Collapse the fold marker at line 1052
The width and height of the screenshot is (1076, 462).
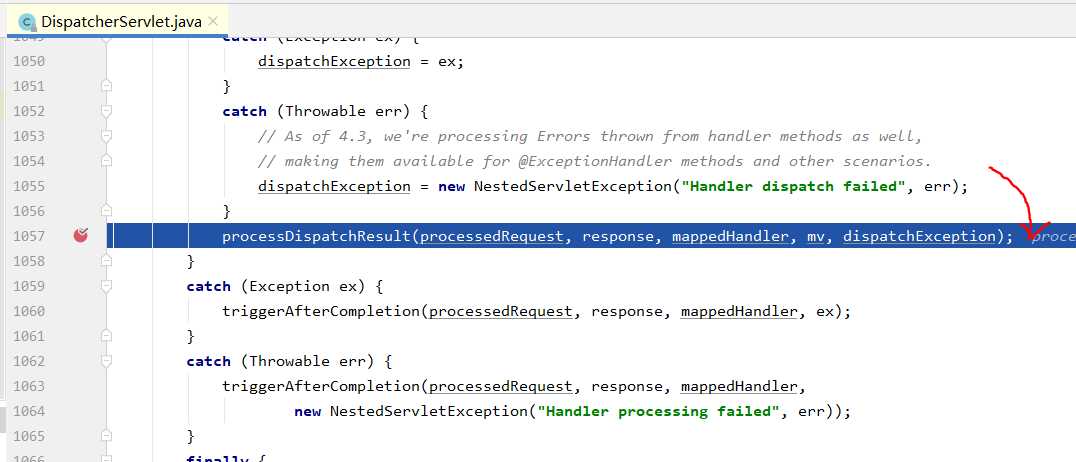106,111
